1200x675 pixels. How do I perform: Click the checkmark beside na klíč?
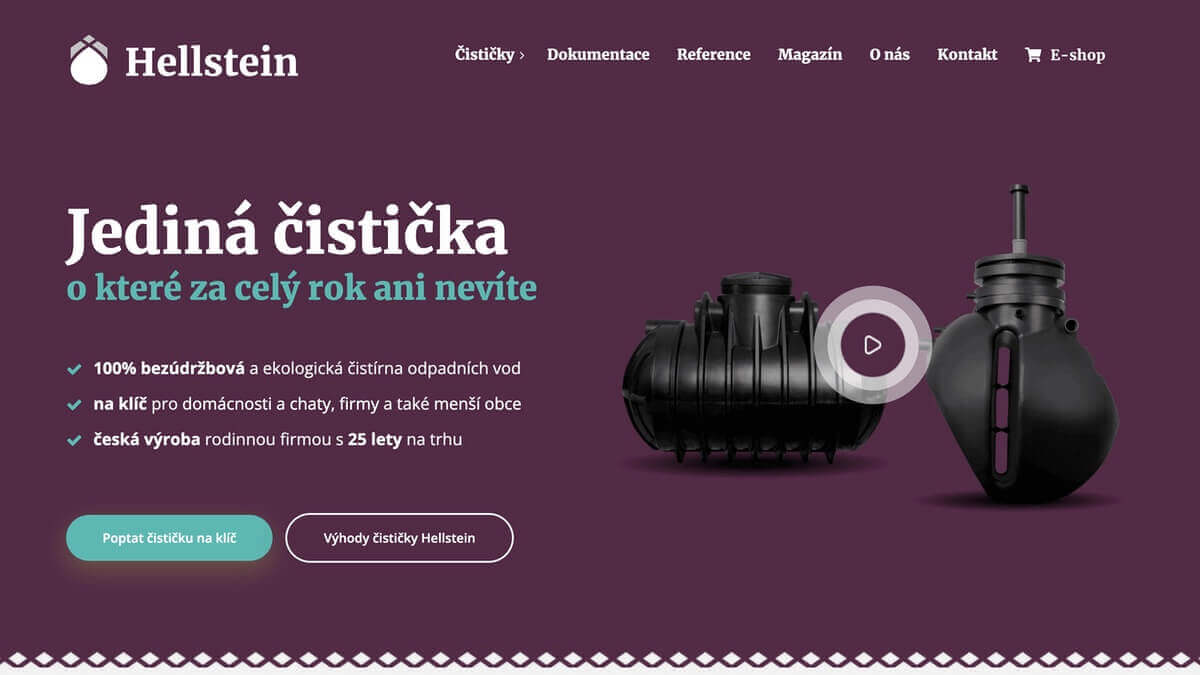pos(74,405)
